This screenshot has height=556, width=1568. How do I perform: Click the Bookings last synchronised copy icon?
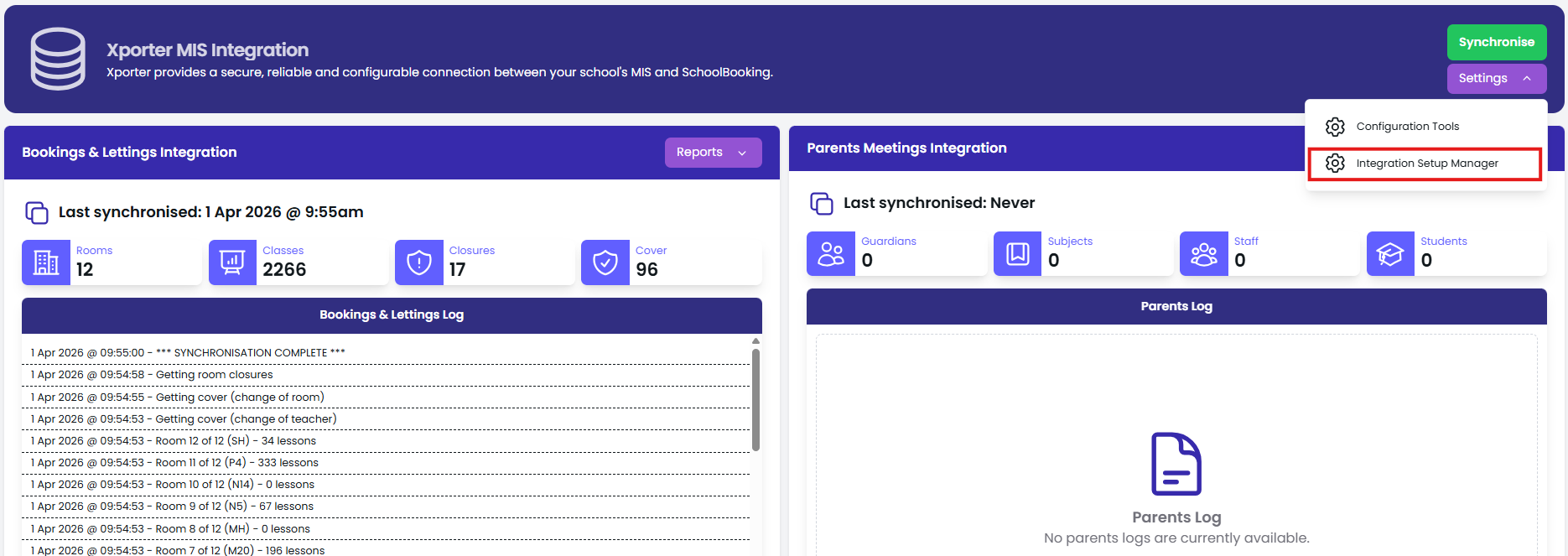[37, 213]
